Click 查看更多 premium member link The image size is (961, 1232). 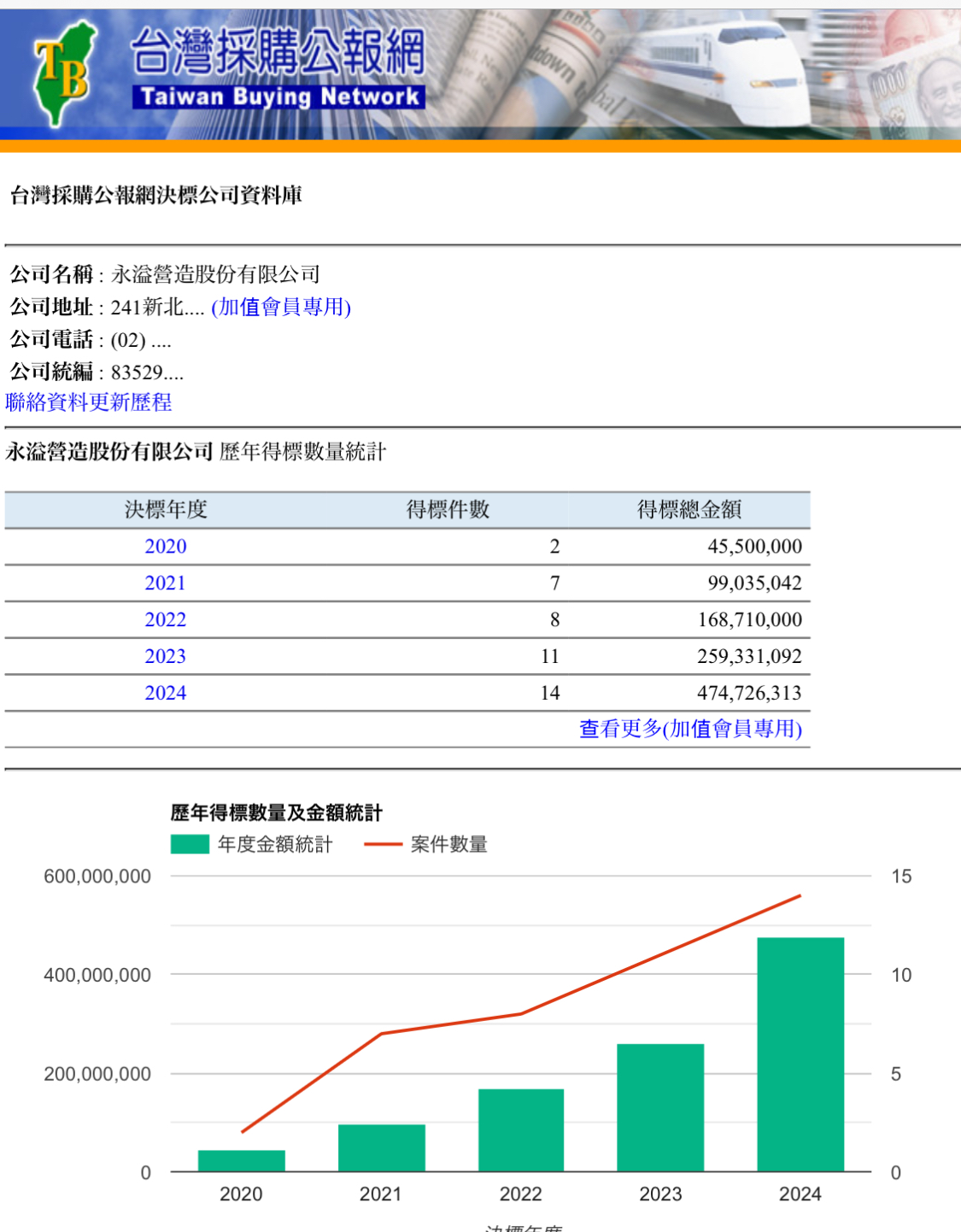pyautogui.click(x=690, y=729)
